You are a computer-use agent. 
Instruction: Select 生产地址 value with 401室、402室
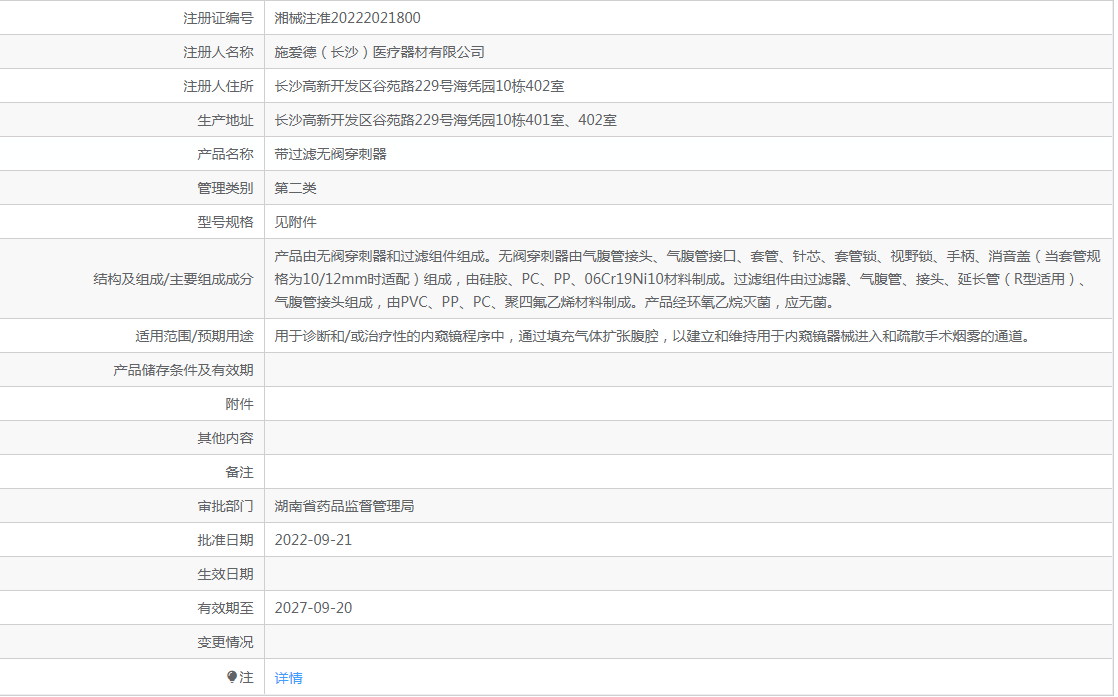[446, 120]
